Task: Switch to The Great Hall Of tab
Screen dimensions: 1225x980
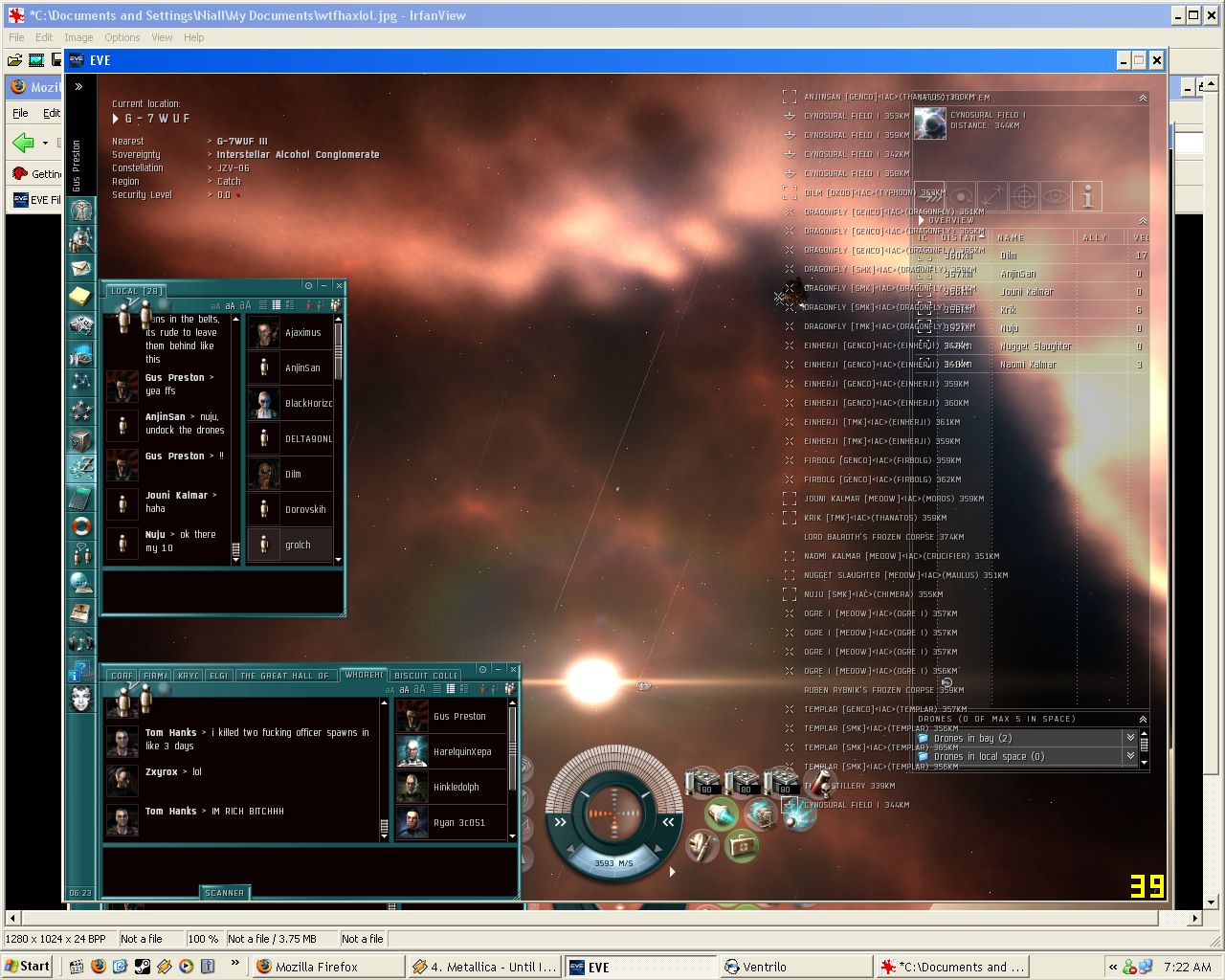Action: pyautogui.click(x=284, y=676)
